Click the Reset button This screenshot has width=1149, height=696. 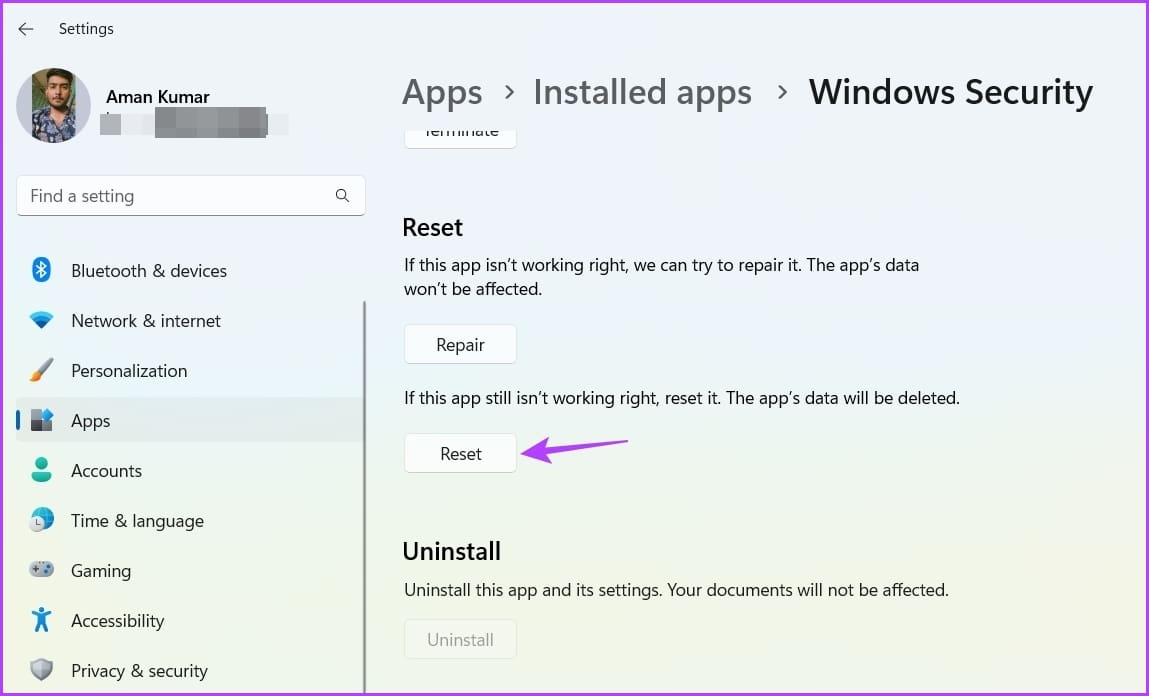[460, 453]
